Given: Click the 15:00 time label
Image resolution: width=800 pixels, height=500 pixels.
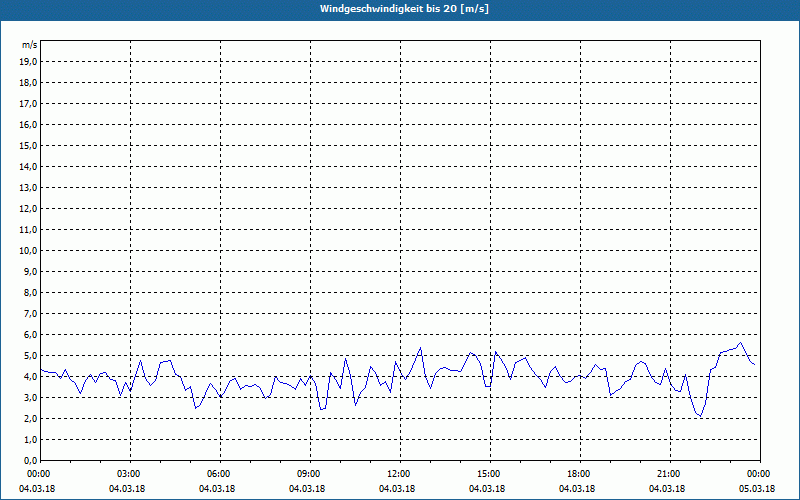Looking at the screenshot, I should click(x=490, y=474).
